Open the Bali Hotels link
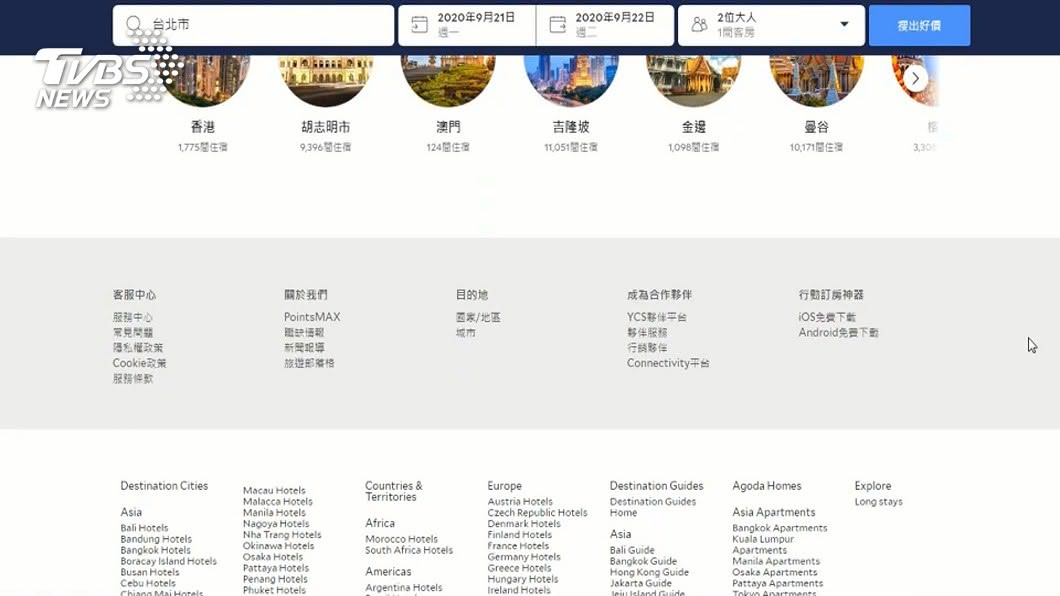 click(145, 528)
